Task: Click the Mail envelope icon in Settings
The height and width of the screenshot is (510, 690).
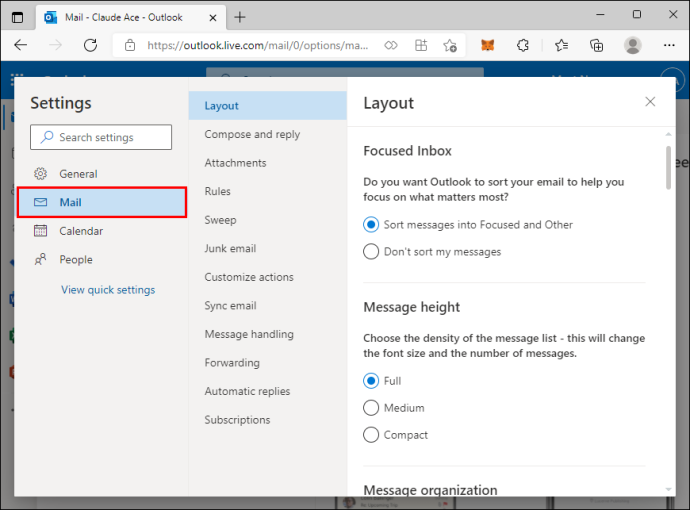Action: tap(40, 202)
